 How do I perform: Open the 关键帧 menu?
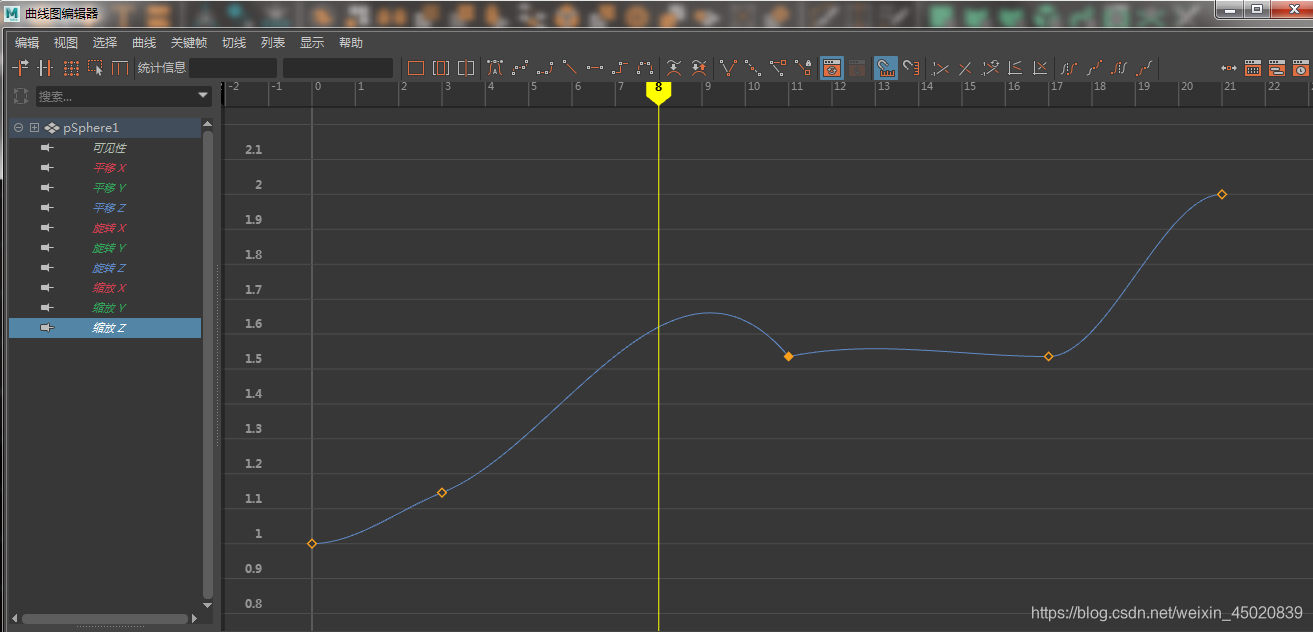[x=189, y=43]
